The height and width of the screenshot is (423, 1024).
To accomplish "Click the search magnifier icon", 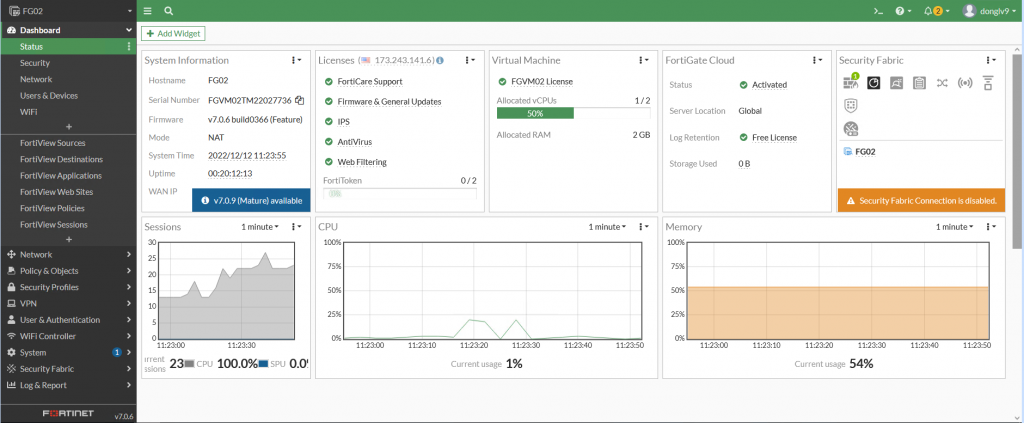I will pyautogui.click(x=168, y=11).
